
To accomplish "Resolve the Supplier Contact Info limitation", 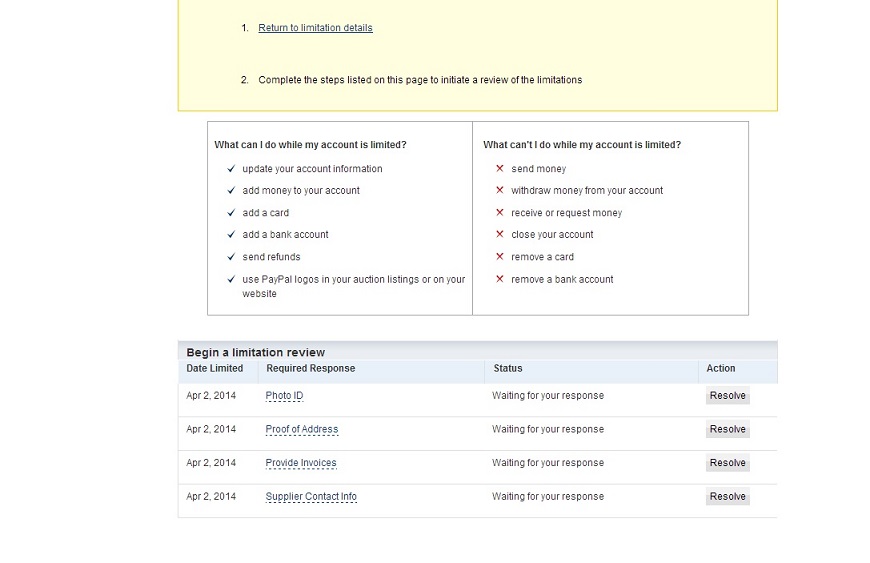I will 727,497.
